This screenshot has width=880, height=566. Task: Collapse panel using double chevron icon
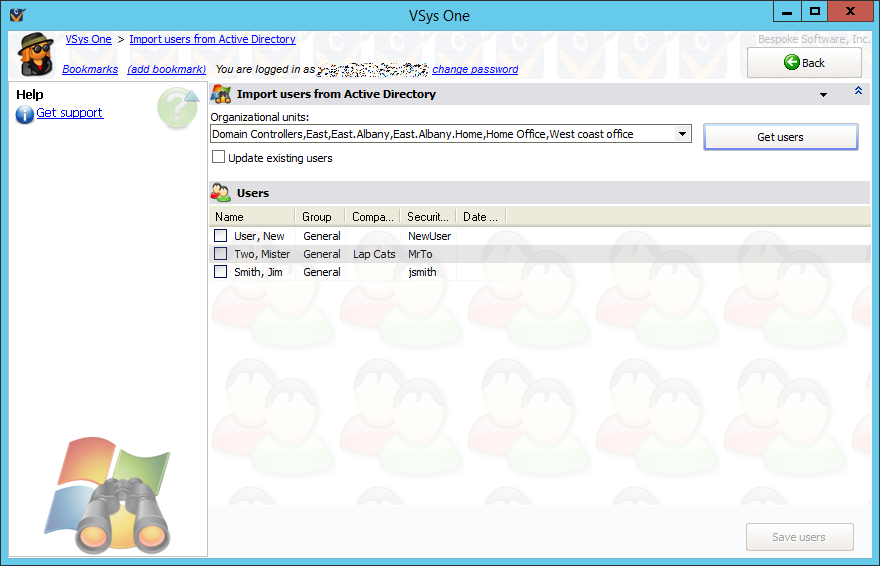[858, 92]
